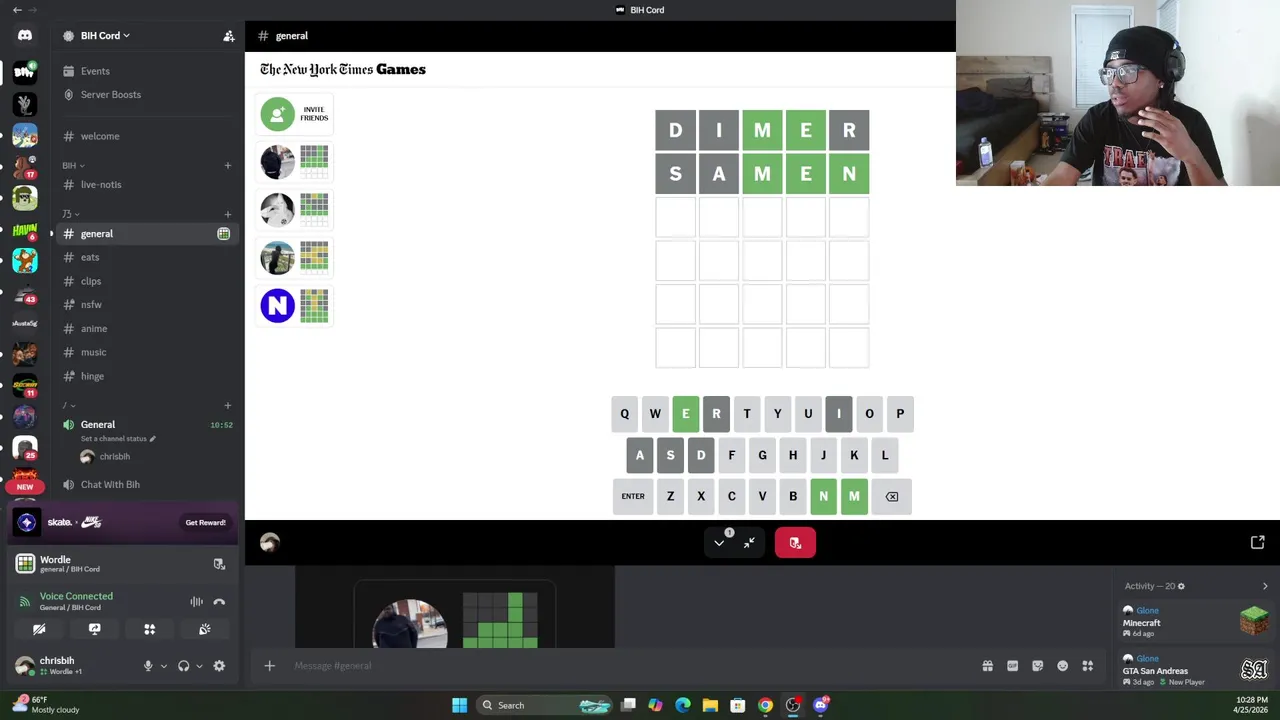Open the gift icon in message bar
Viewport: 1280px width, 720px height.
click(987, 666)
